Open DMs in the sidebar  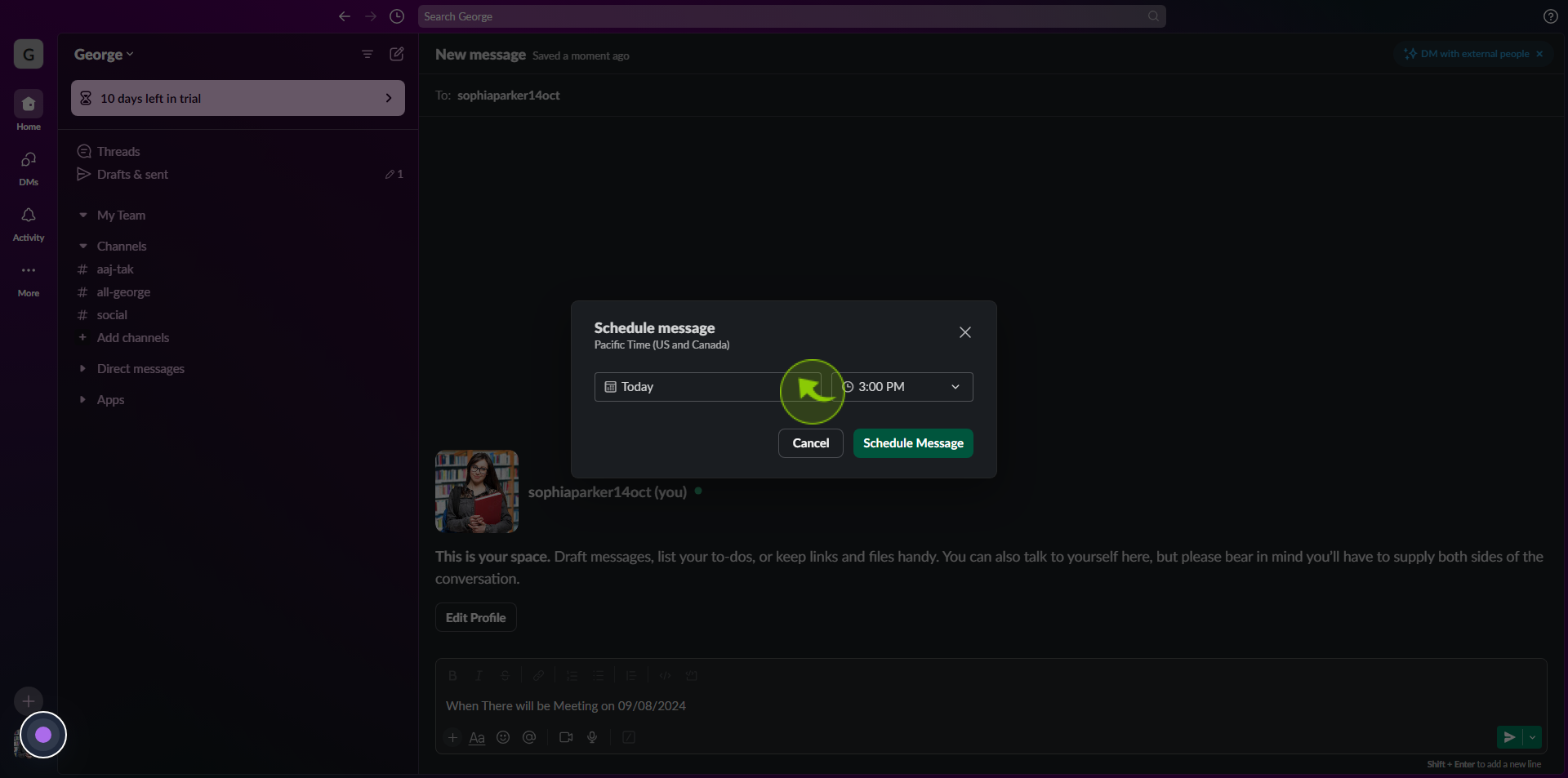29,167
